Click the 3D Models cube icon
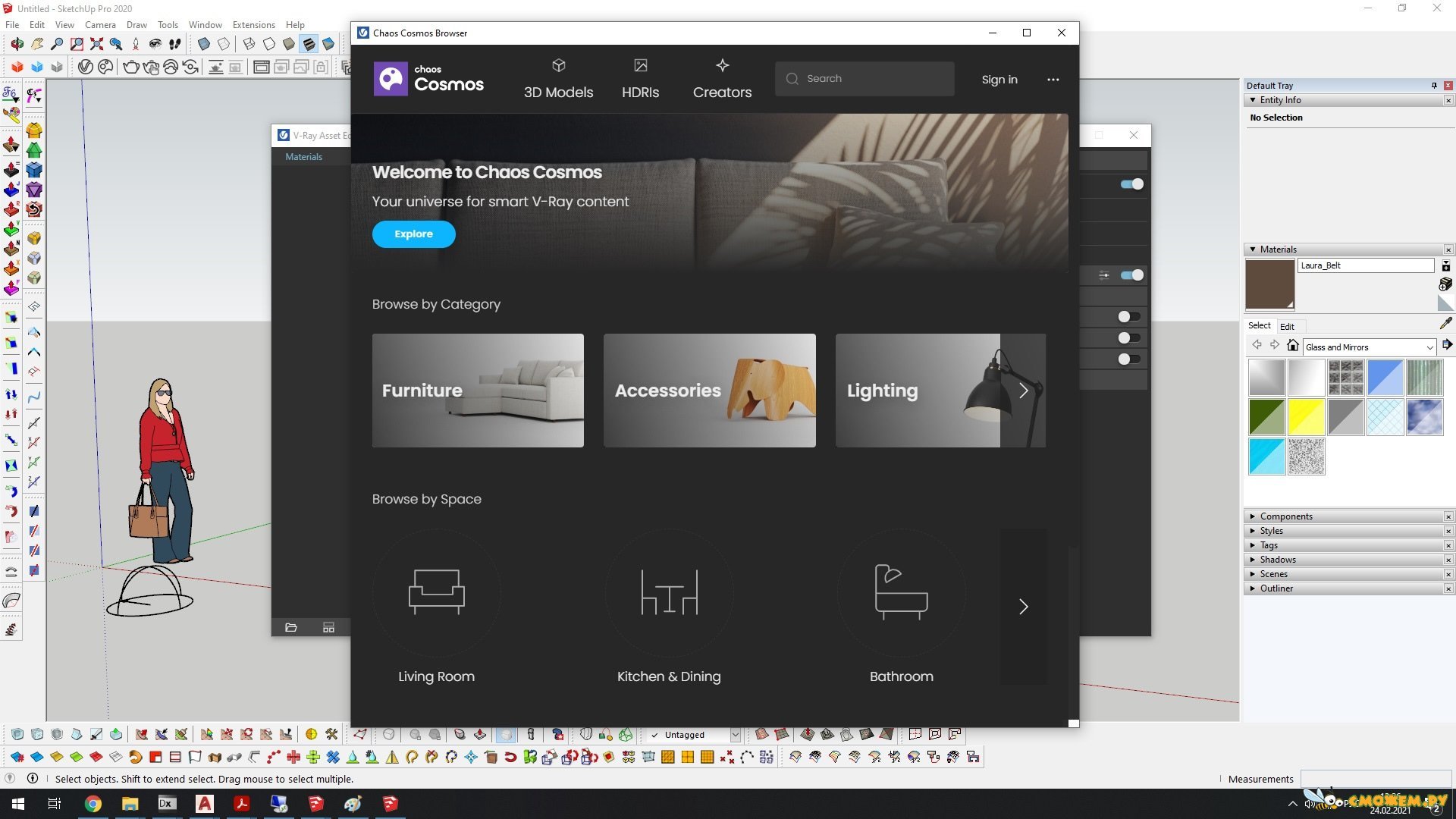 pyautogui.click(x=558, y=66)
